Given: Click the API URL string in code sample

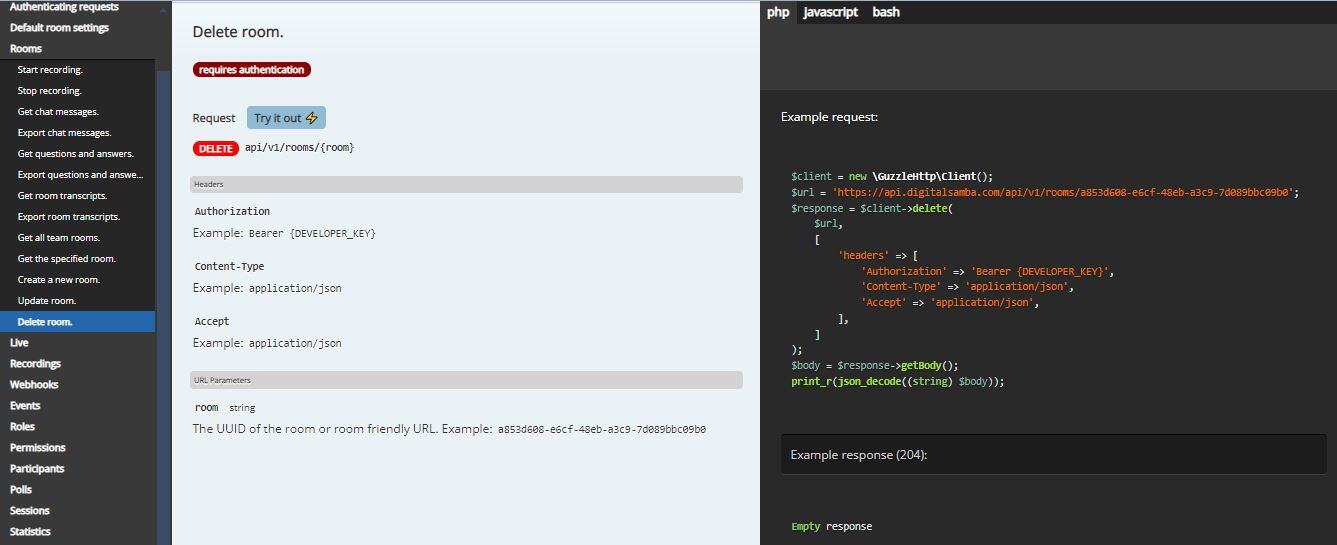Looking at the screenshot, I should click(x=1062, y=192).
